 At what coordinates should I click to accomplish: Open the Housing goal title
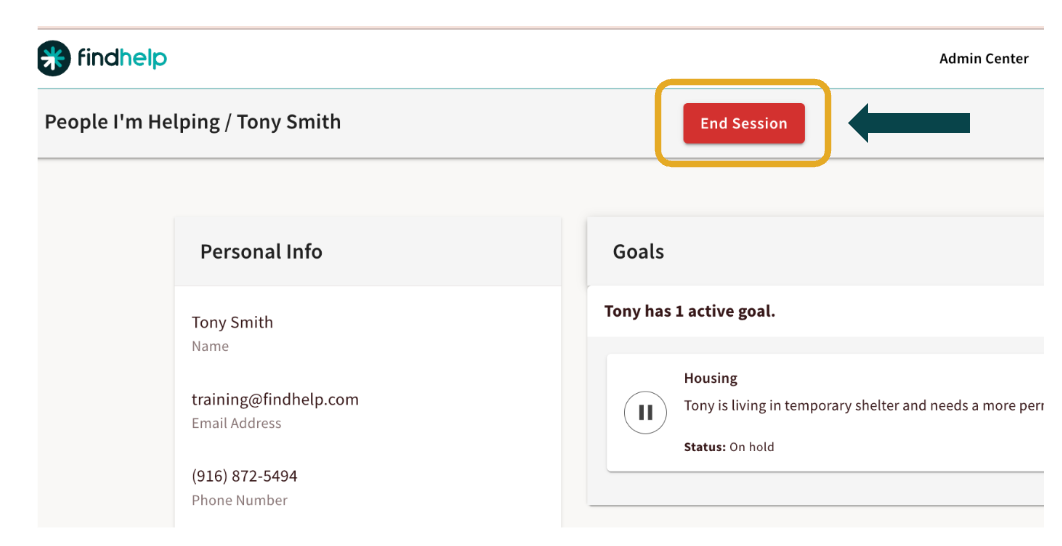pyautogui.click(x=710, y=378)
